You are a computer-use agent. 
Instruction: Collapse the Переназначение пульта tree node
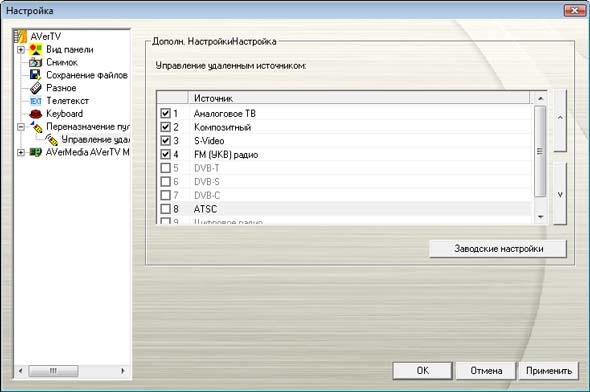click(x=21, y=127)
